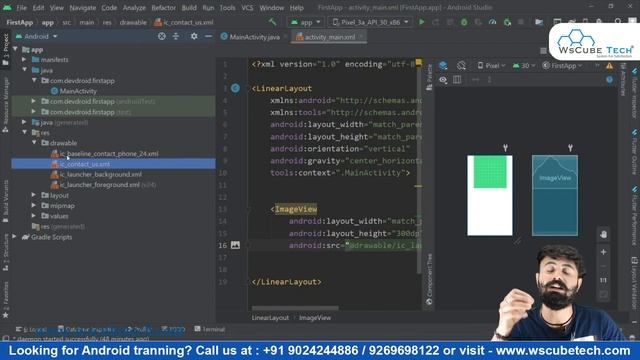
Task: Open the Pixel device preview dropdown
Action: (x=491, y=65)
